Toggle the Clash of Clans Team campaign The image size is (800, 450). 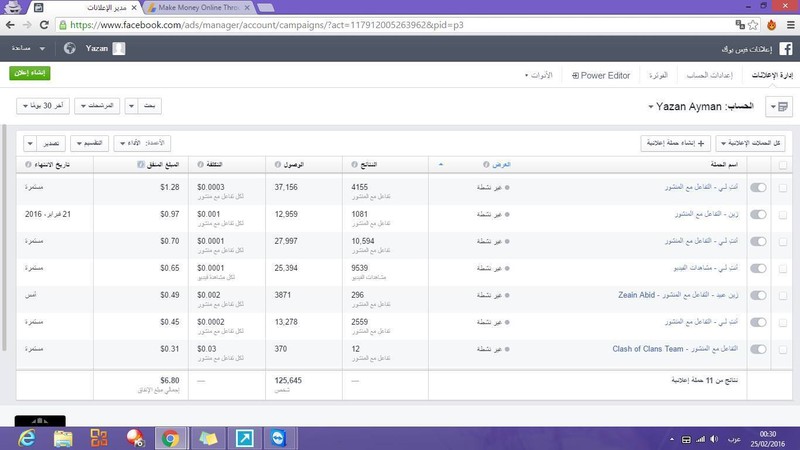click(758, 349)
